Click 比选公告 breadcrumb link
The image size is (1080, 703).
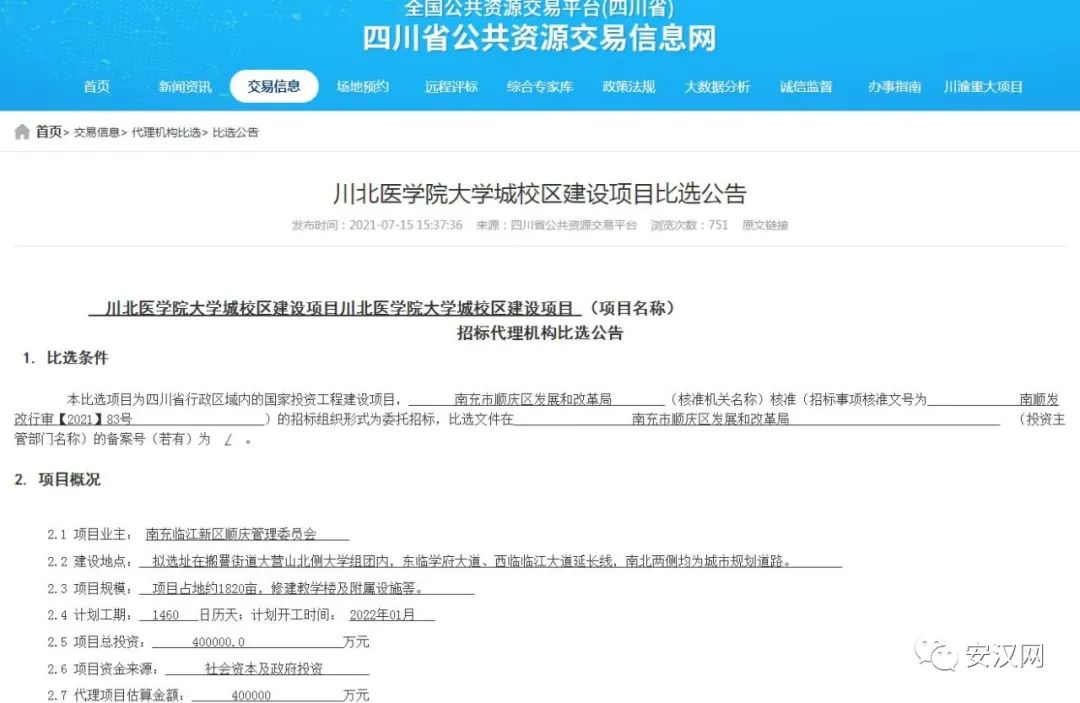236,132
